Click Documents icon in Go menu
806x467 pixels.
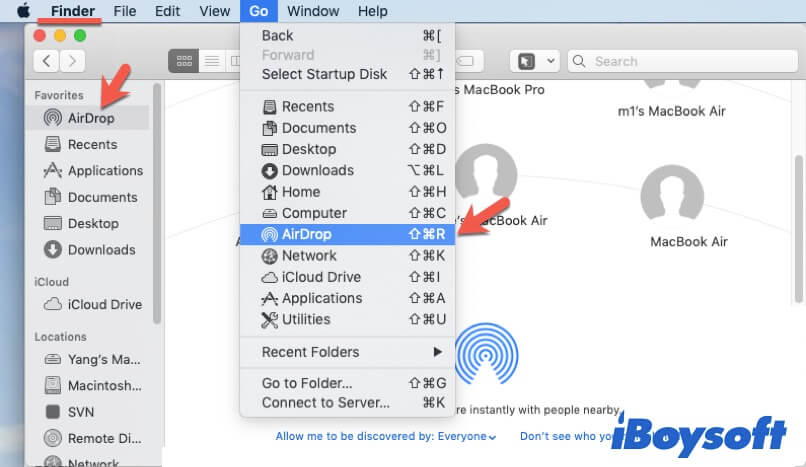click(x=269, y=128)
